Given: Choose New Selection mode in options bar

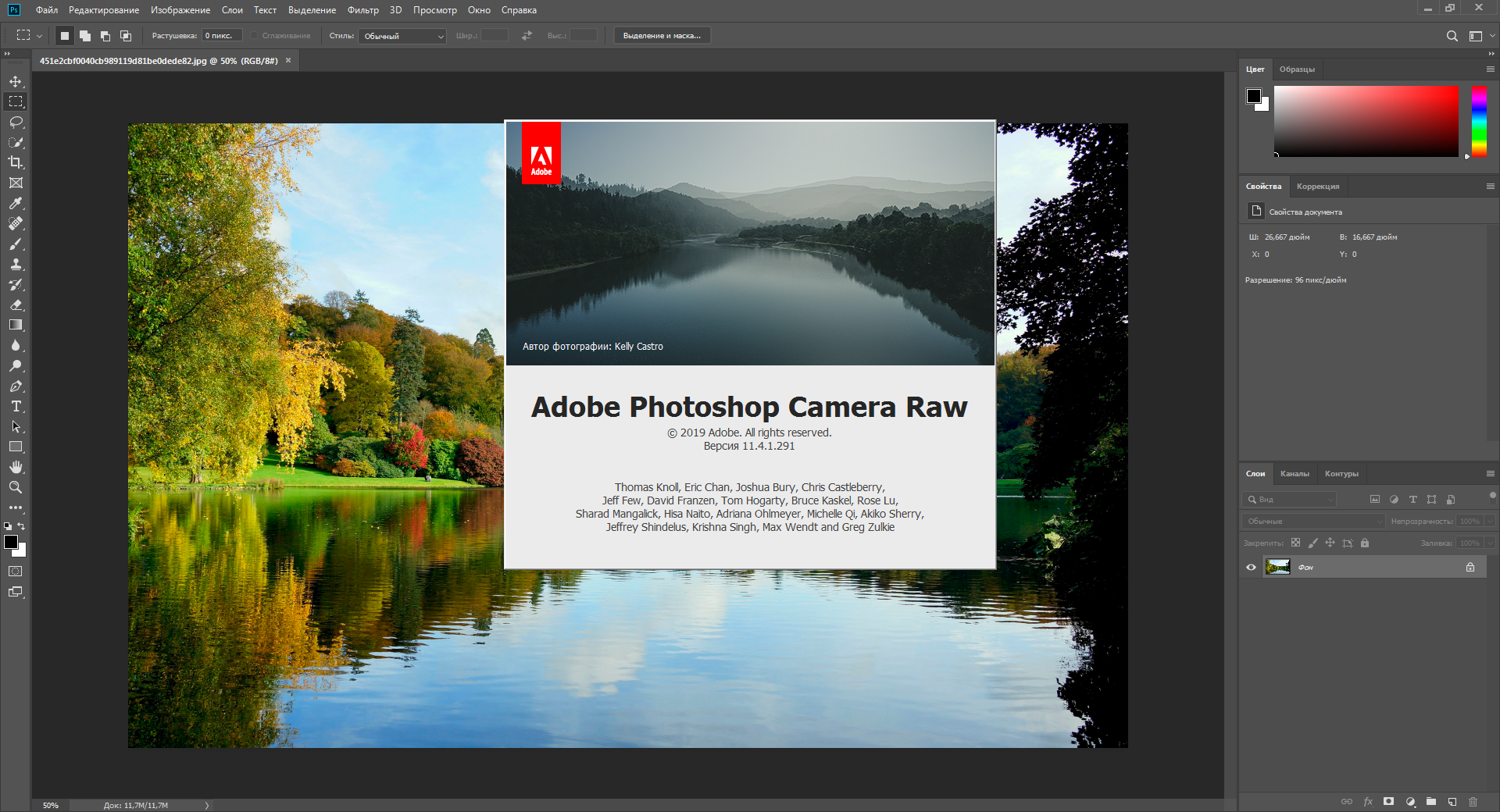Looking at the screenshot, I should (x=65, y=36).
